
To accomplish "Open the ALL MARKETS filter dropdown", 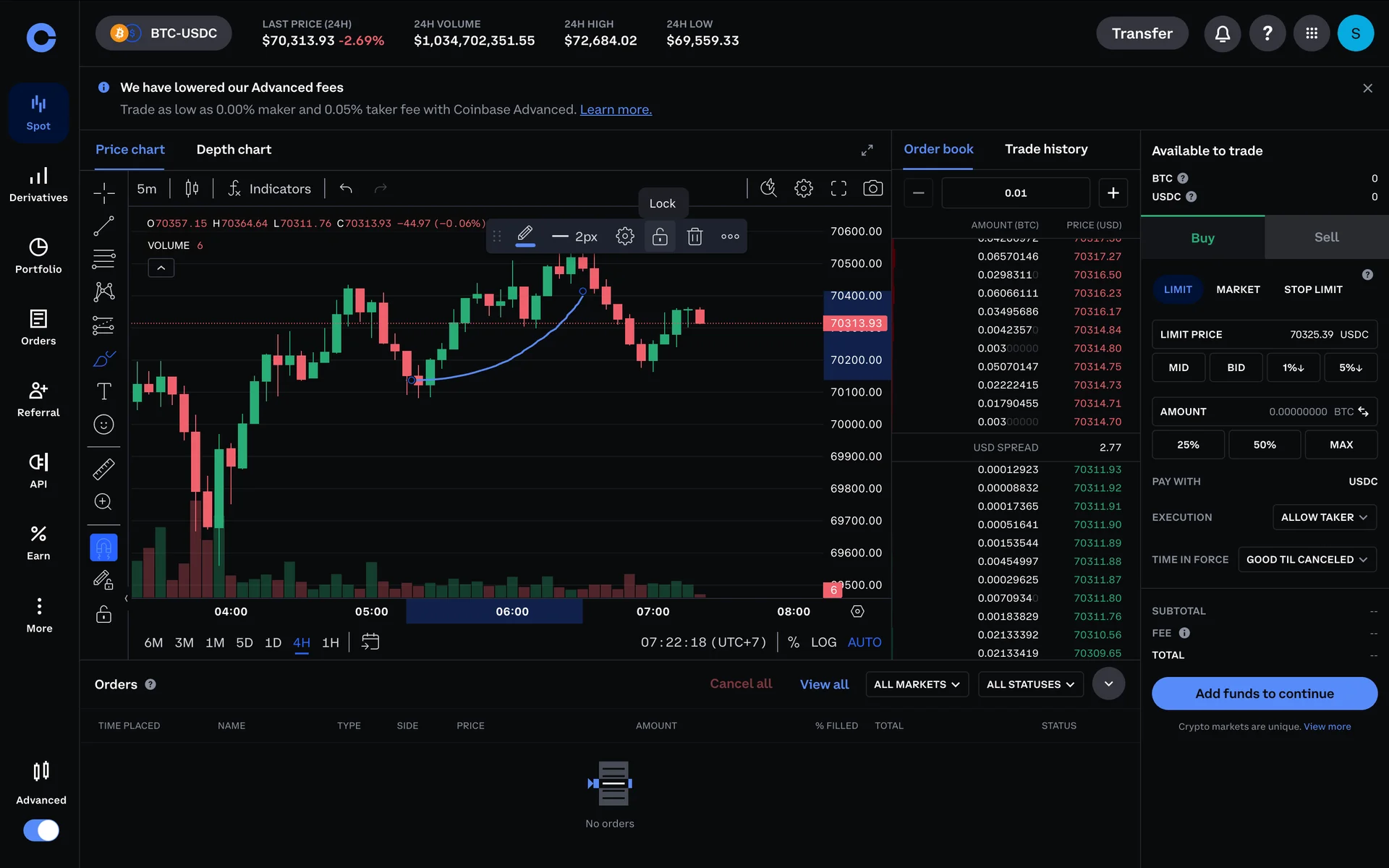I will click(x=916, y=684).
